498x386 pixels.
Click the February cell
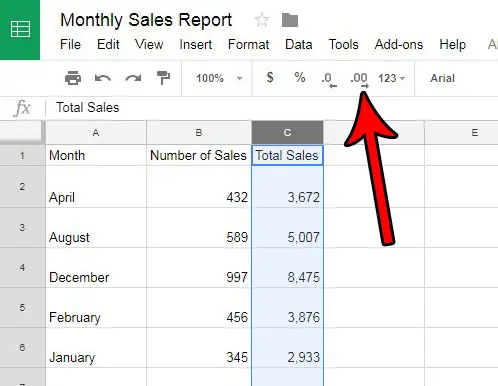[96, 308]
